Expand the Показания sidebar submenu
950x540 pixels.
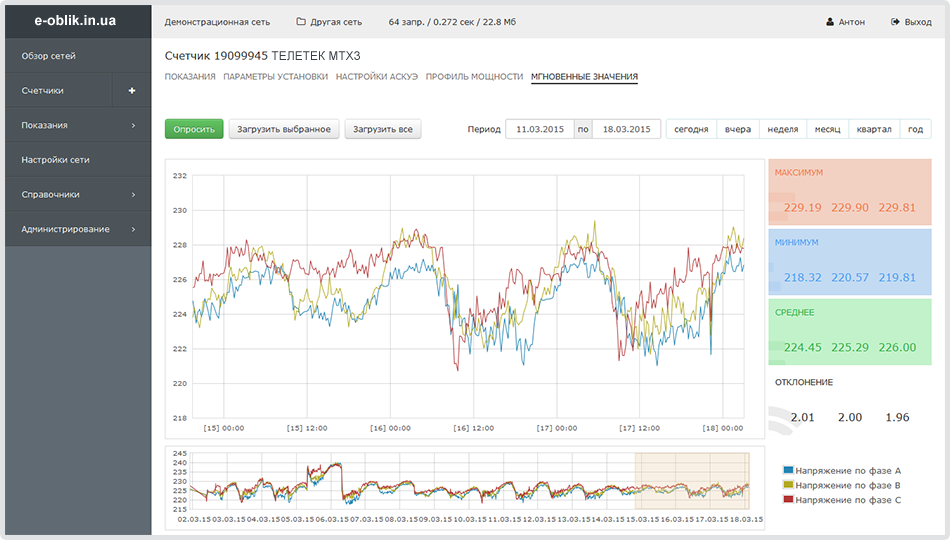pos(132,125)
